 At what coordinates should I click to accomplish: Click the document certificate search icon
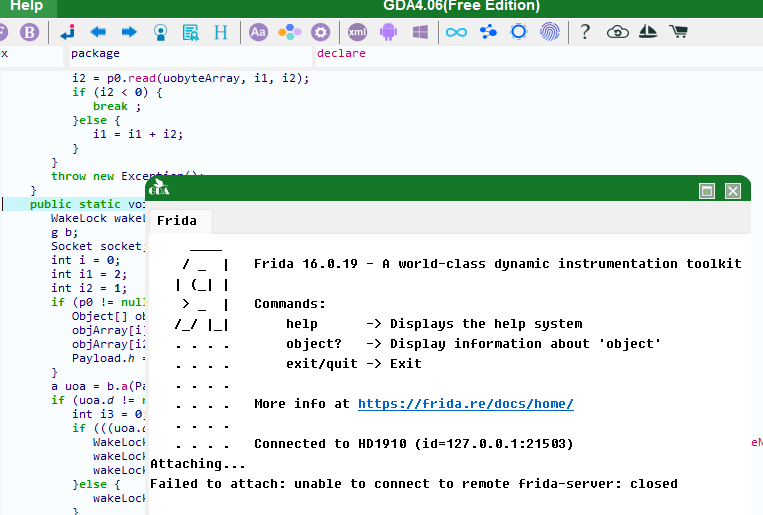coord(191,33)
